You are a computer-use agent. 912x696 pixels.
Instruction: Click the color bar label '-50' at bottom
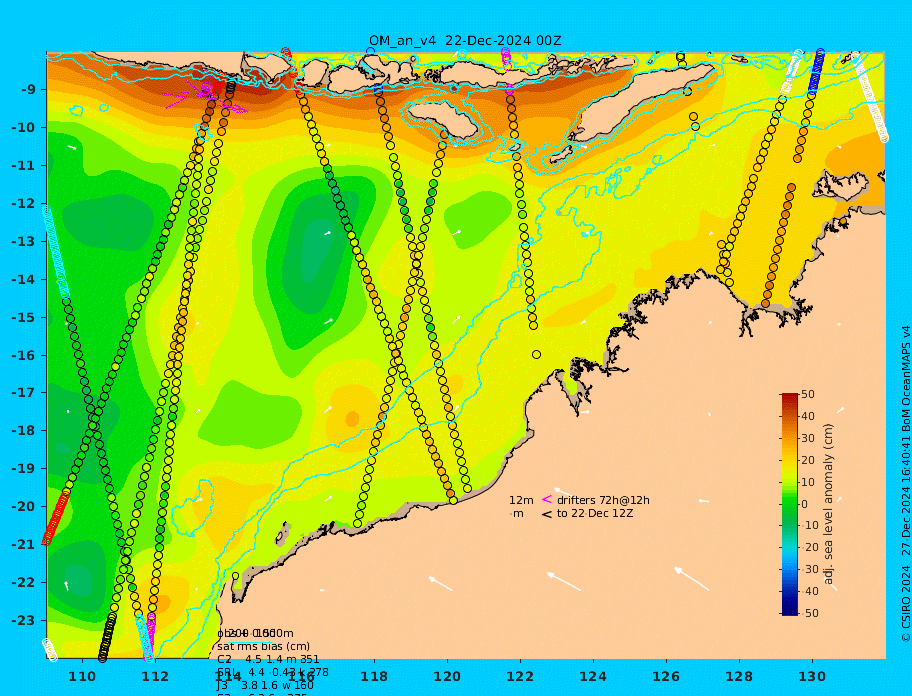[x=810, y=613]
